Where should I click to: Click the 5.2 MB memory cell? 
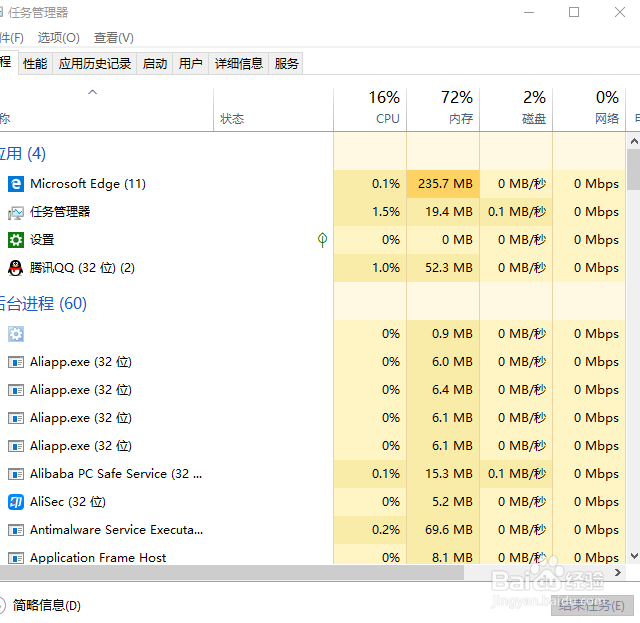443,502
